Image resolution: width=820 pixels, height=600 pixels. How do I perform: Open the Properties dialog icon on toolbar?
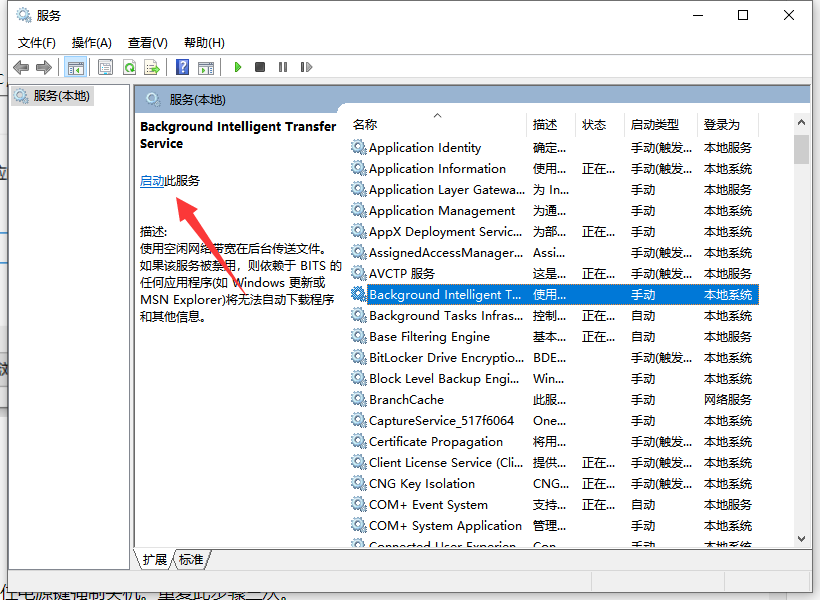pos(105,67)
